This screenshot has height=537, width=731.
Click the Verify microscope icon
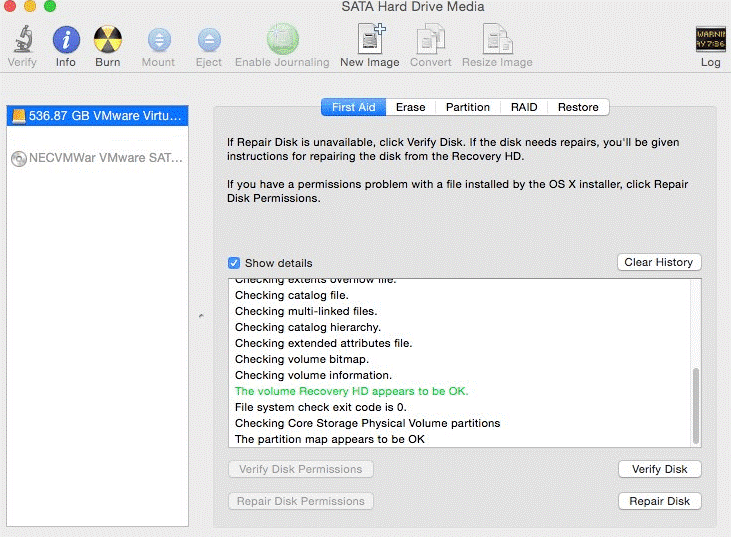point(22,39)
